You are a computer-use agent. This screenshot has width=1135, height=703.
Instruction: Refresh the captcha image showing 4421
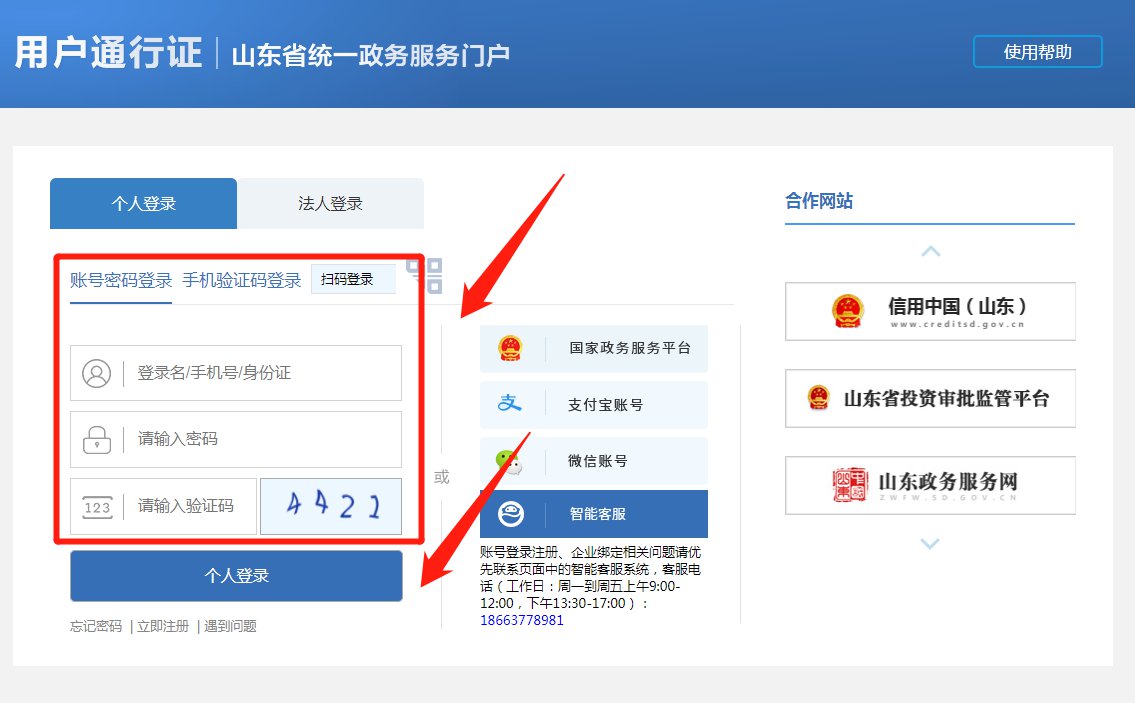(x=331, y=506)
